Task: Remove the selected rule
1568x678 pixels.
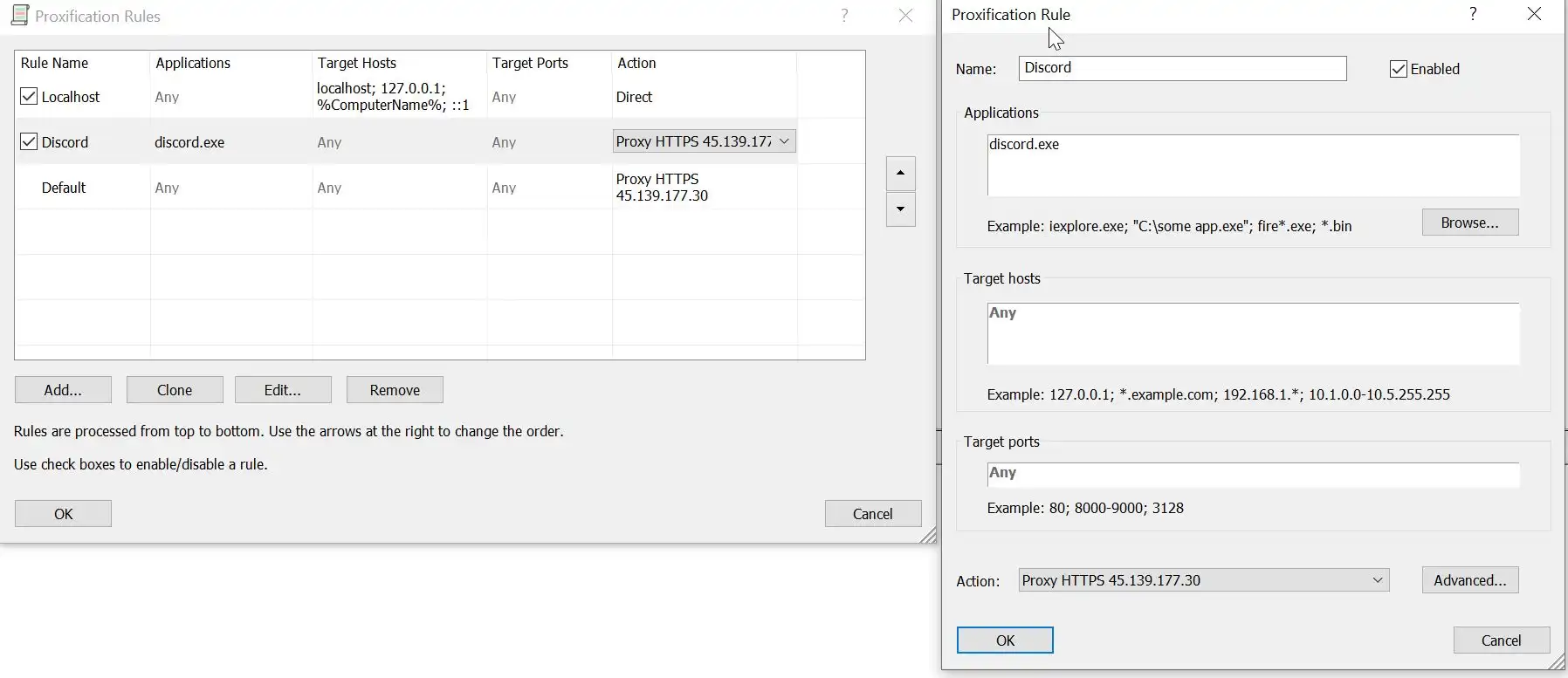Action: pos(395,390)
